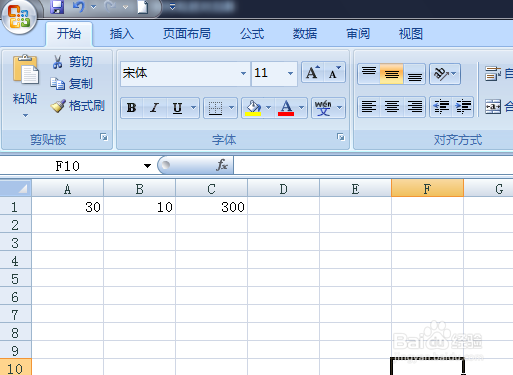Open phonetic guide dropdown arrow
The width and height of the screenshot is (513, 375).
pyautogui.click(x=340, y=108)
